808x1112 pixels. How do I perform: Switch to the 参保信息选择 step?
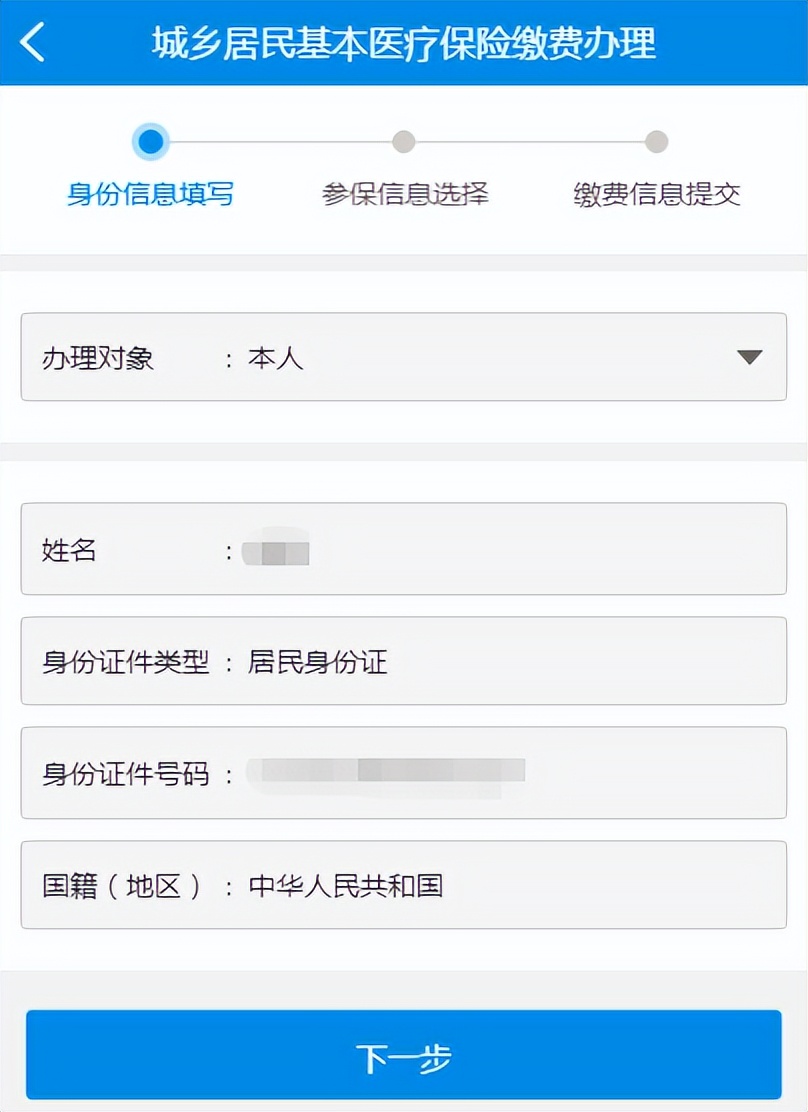click(x=404, y=196)
